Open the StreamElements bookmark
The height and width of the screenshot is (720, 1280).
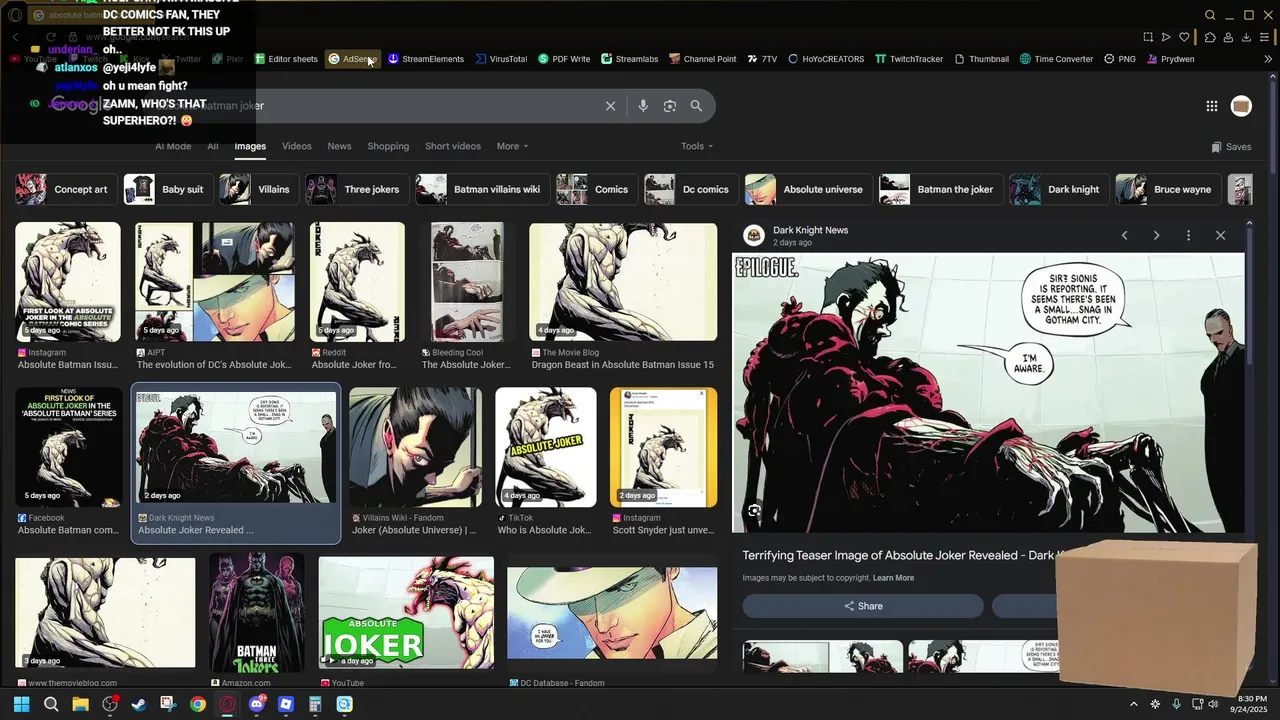(426, 59)
